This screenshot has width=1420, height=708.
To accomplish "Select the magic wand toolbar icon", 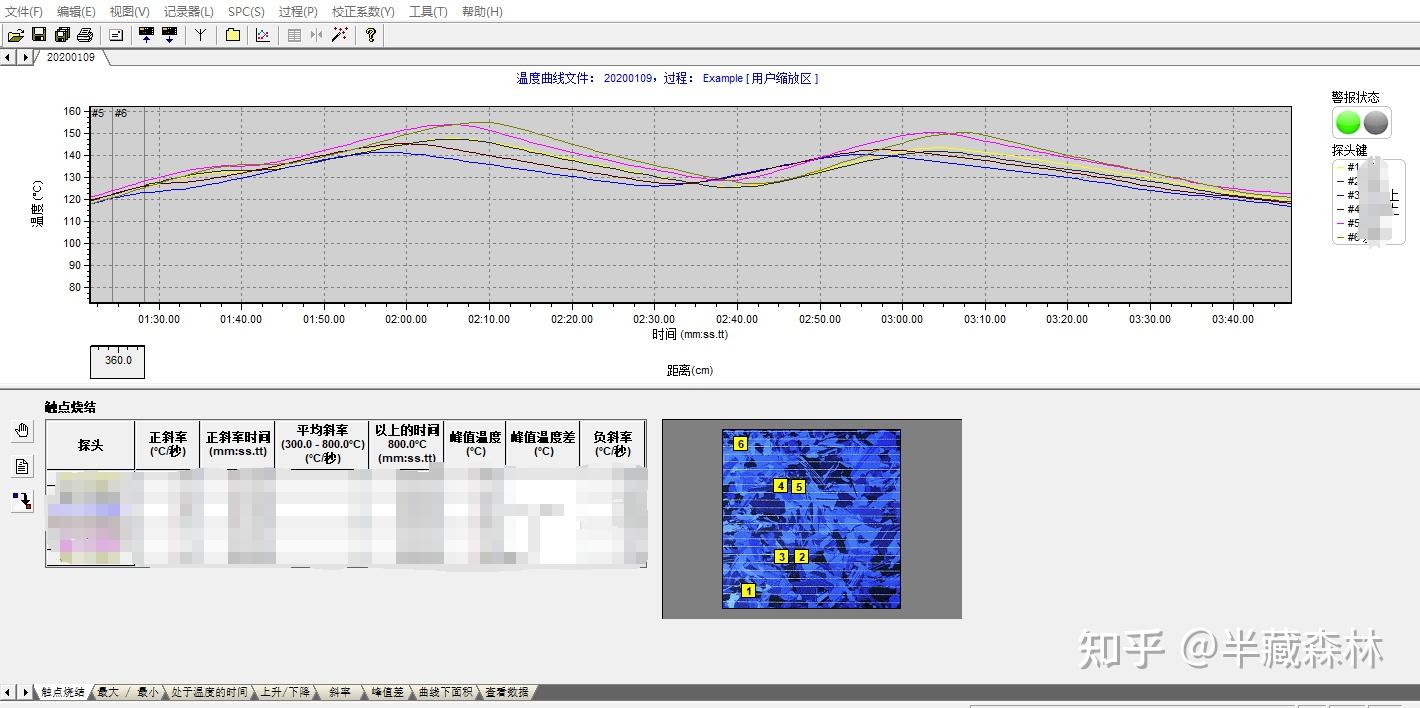I will pos(338,35).
